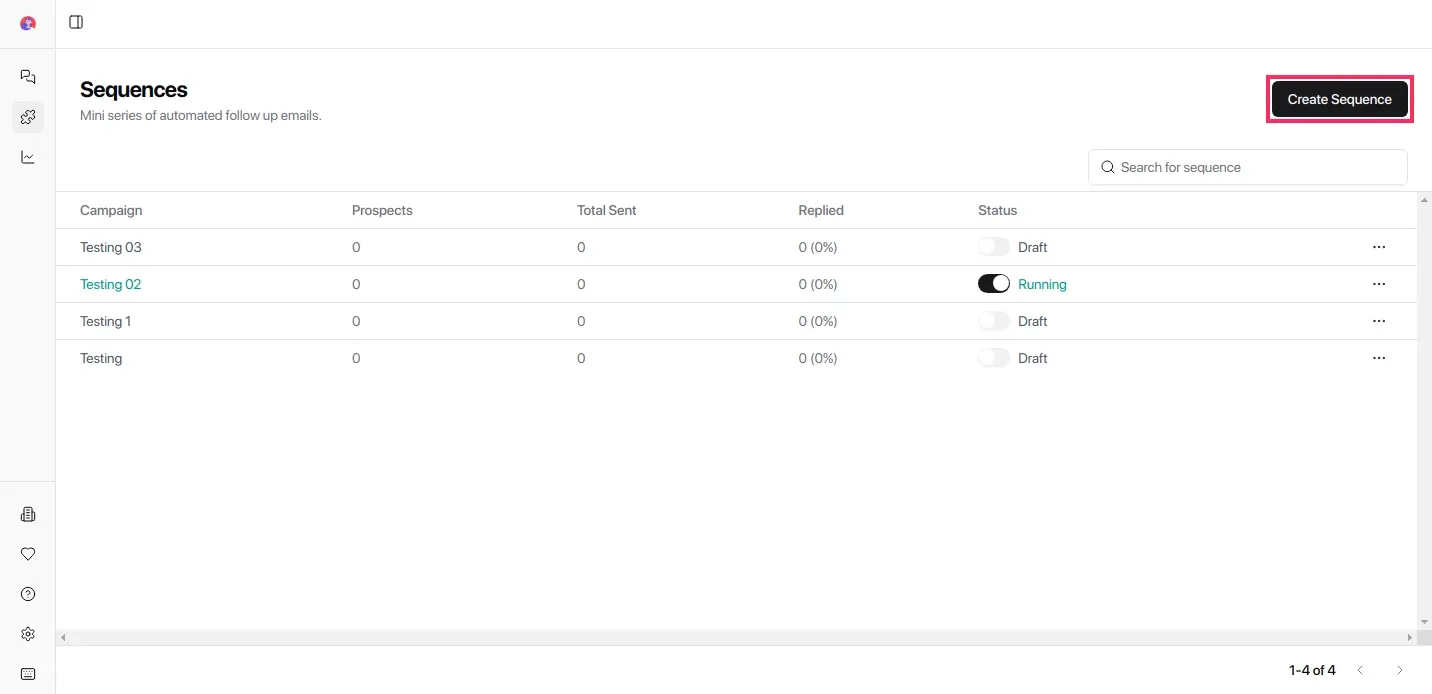Turn on the Testing 1 status toggle
The width and height of the screenshot is (1432, 694).
994,321
